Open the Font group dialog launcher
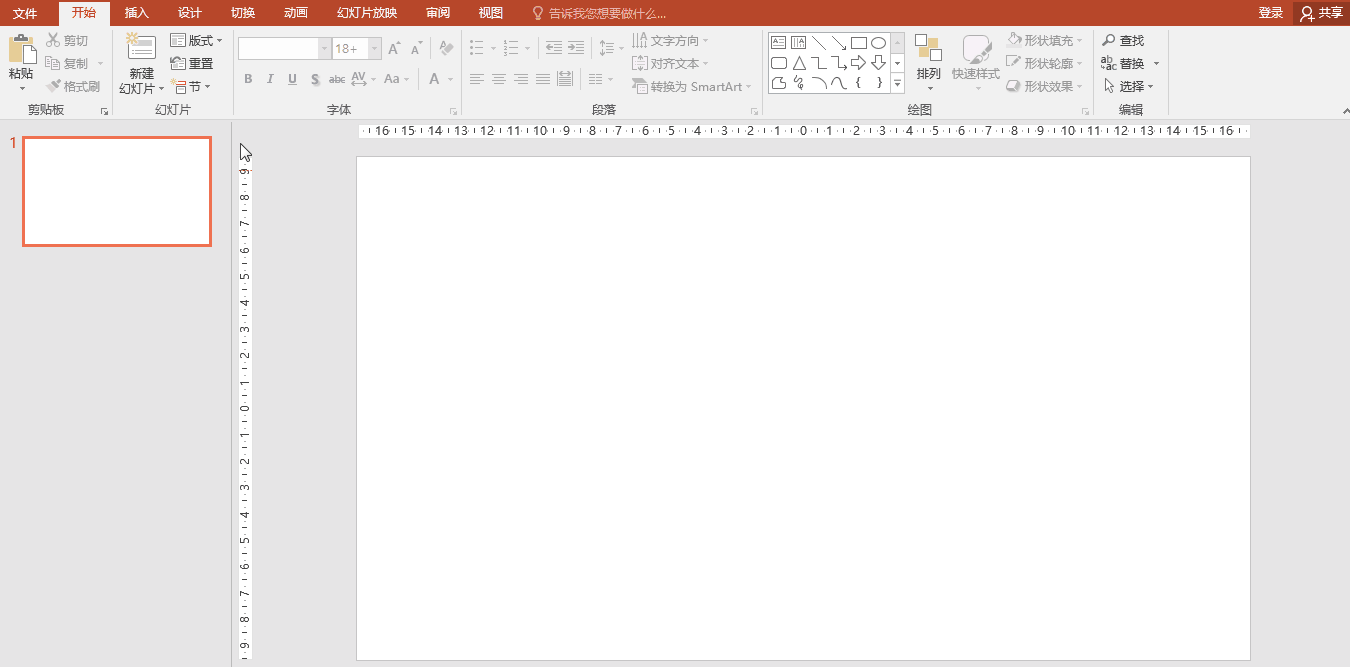This screenshot has height=667, width=1350. [x=453, y=111]
